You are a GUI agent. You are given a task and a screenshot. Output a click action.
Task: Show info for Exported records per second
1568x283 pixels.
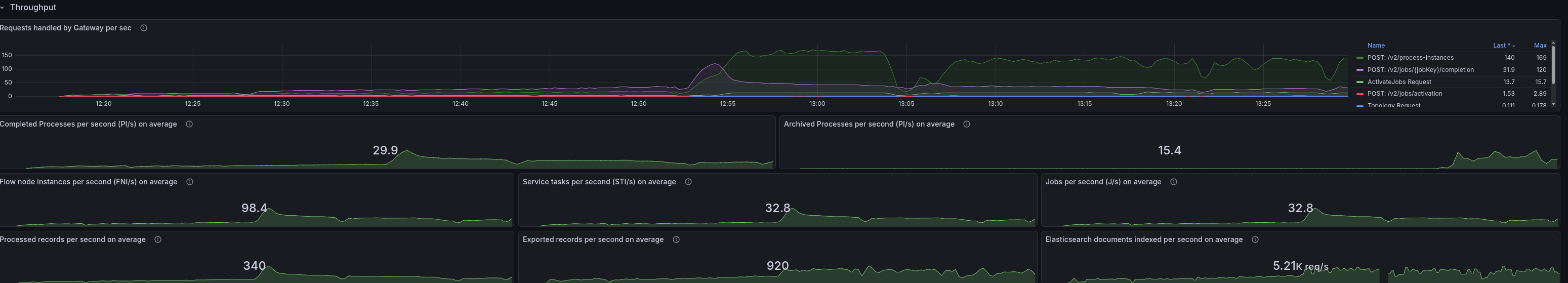point(676,240)
